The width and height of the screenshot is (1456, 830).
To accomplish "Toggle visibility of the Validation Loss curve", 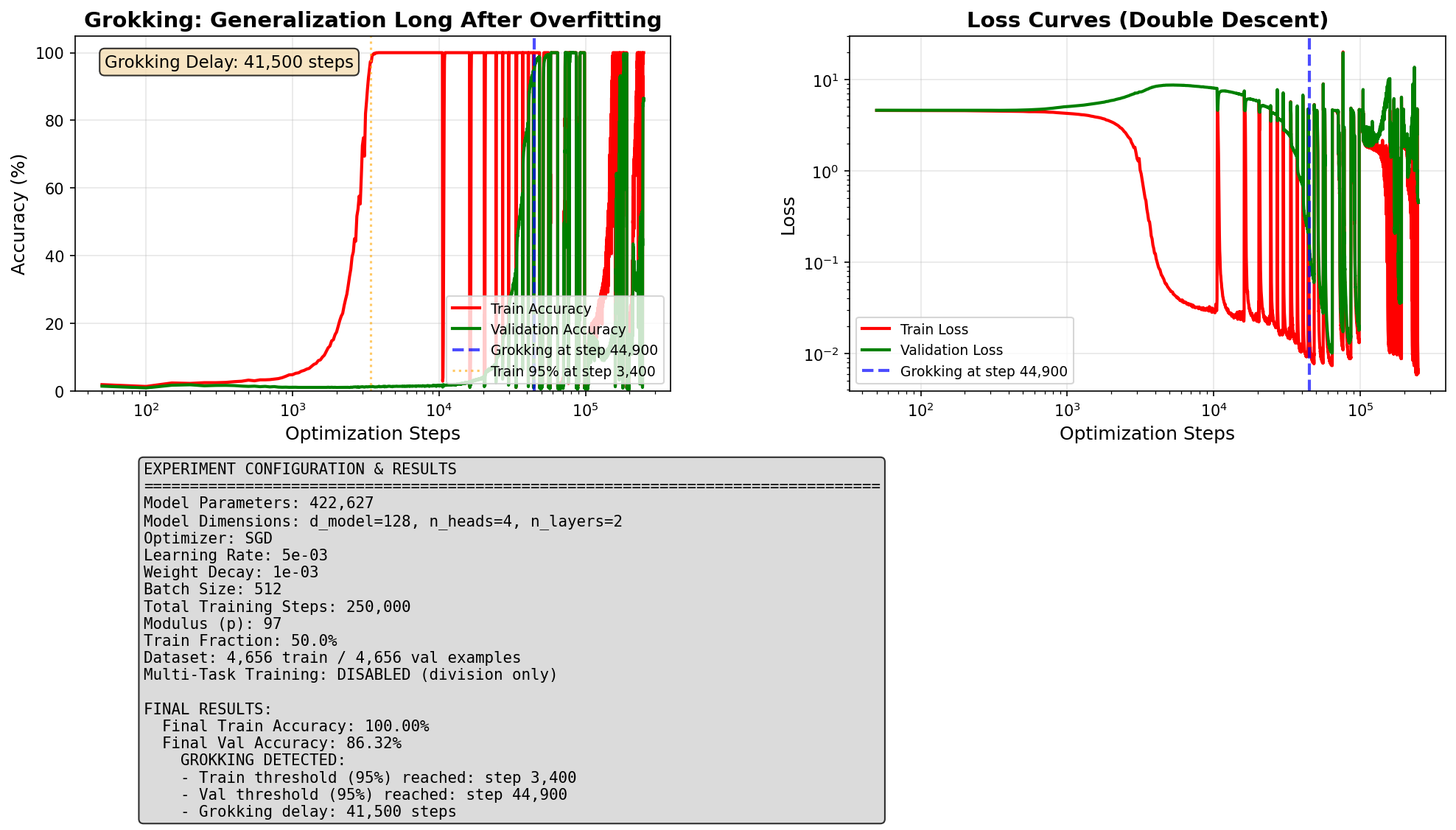I will coord(951,350).
